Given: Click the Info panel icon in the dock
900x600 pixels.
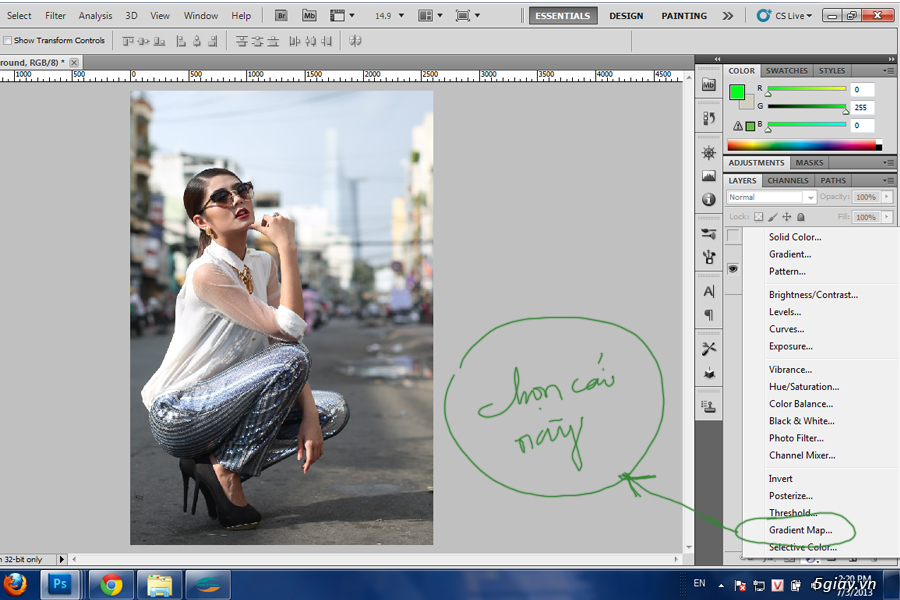Looking at the screenshot, I should click(x=709, y=199).
